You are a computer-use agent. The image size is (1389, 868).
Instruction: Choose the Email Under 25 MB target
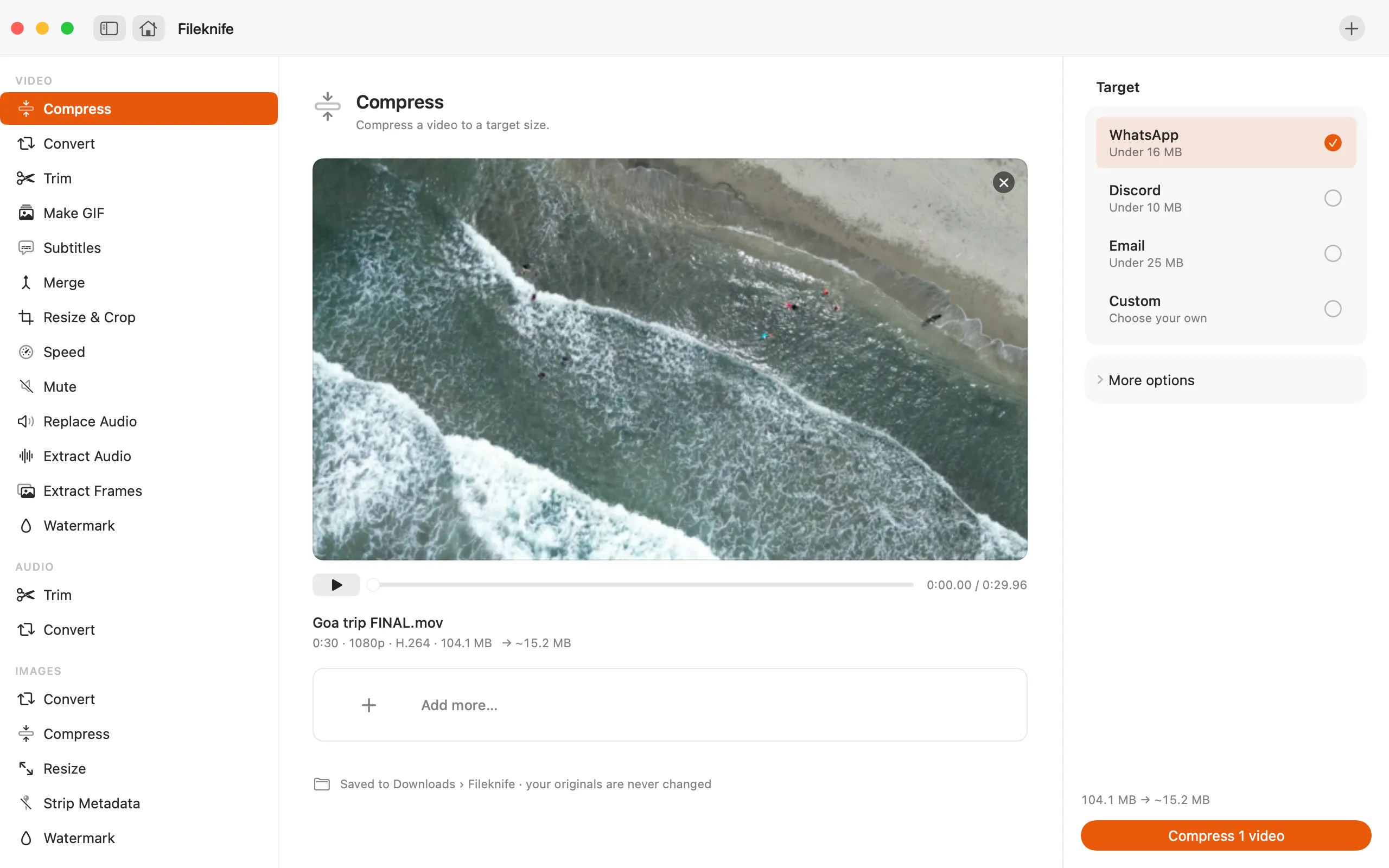1226,253
